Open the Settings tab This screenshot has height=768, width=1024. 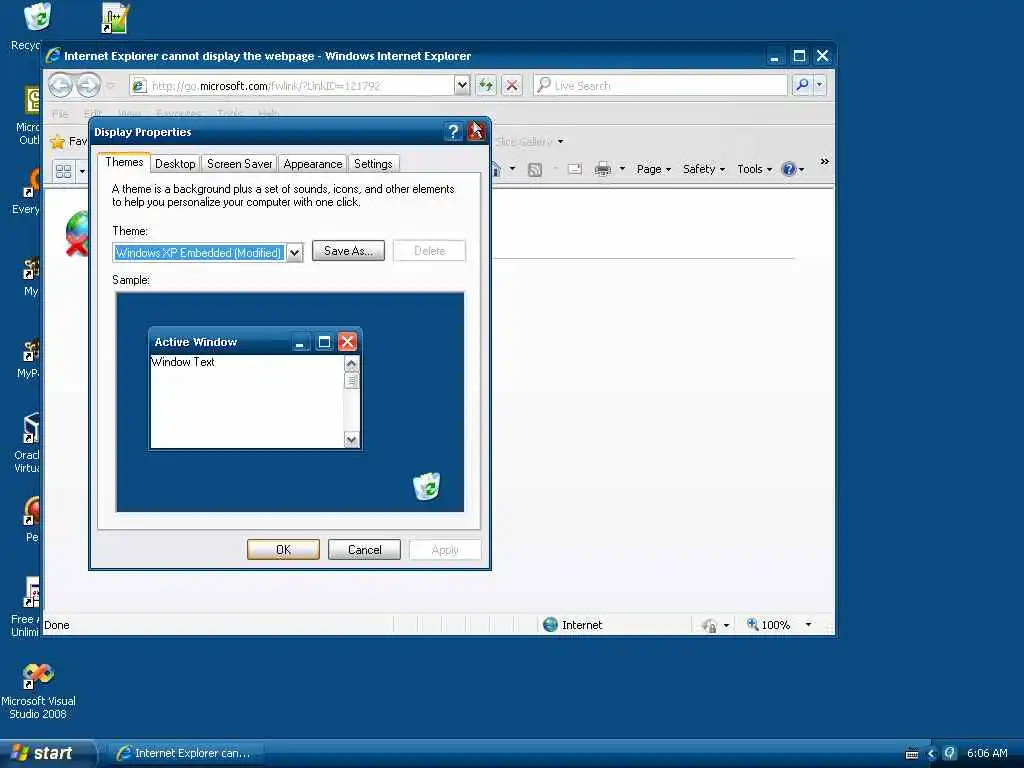point(373,164)
